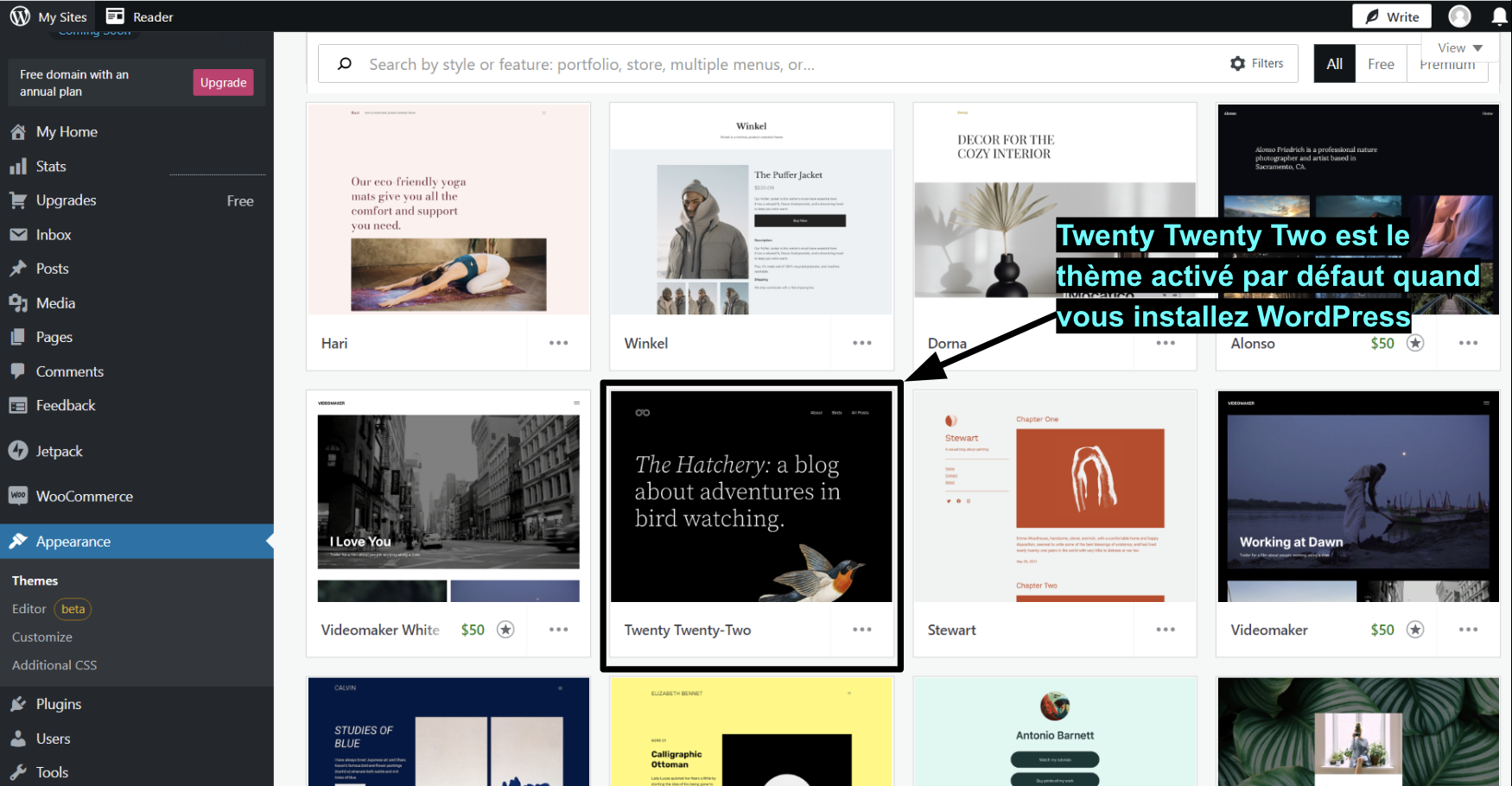This screenshot has width=1512, height=786.
Task: Open the Stewart theme thumbnail
Action: [1054, 497]
